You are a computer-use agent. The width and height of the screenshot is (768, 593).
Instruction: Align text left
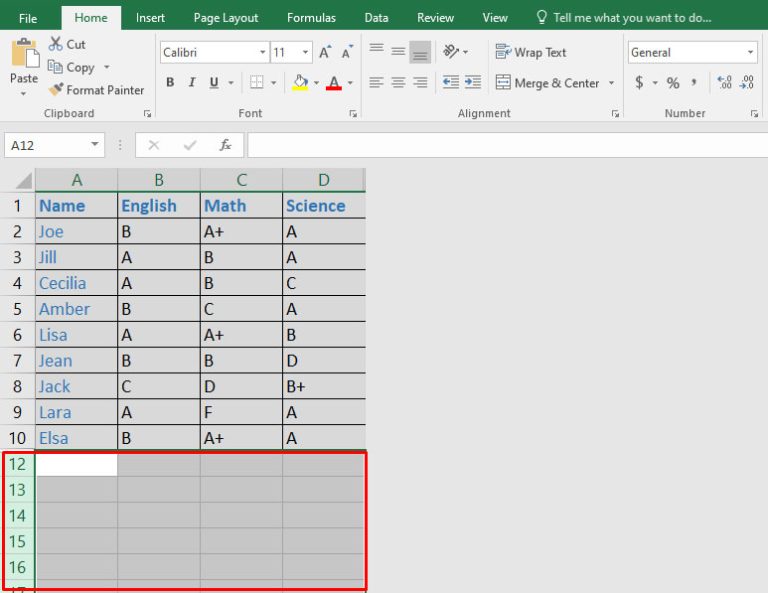[x=376, y=82]
